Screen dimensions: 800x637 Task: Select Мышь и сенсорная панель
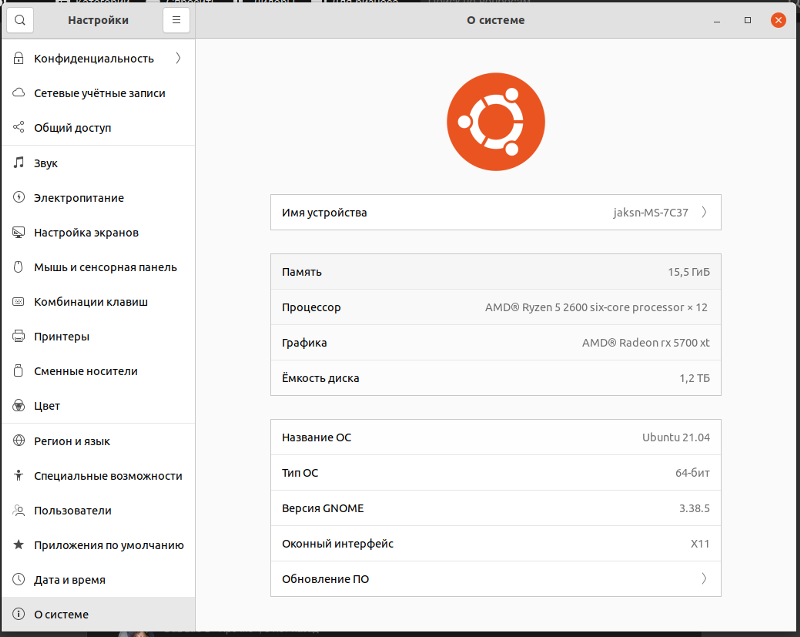pyautogui.click(x=98, y=267)
